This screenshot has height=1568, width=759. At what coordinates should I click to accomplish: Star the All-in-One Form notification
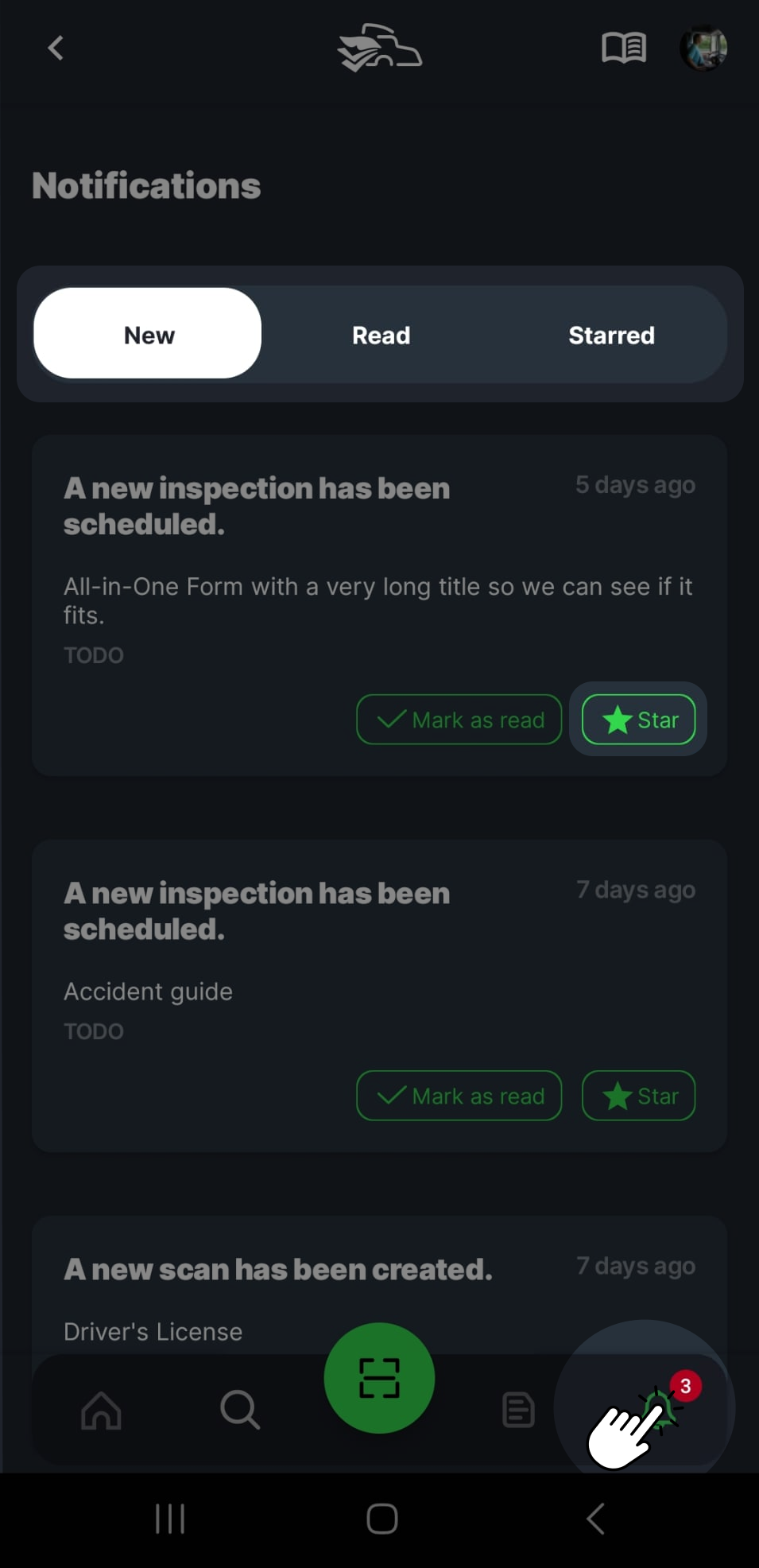click(639, 720)
